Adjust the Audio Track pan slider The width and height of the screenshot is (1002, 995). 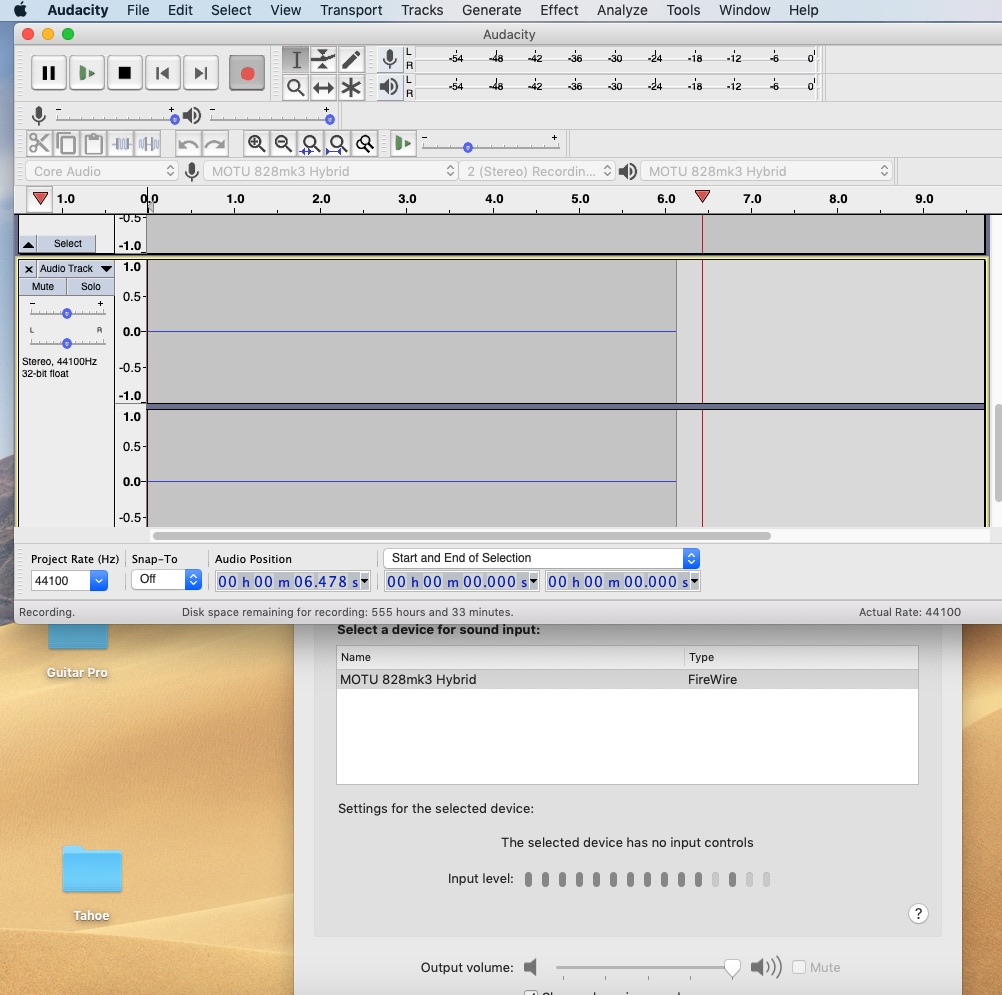point(66,343)
